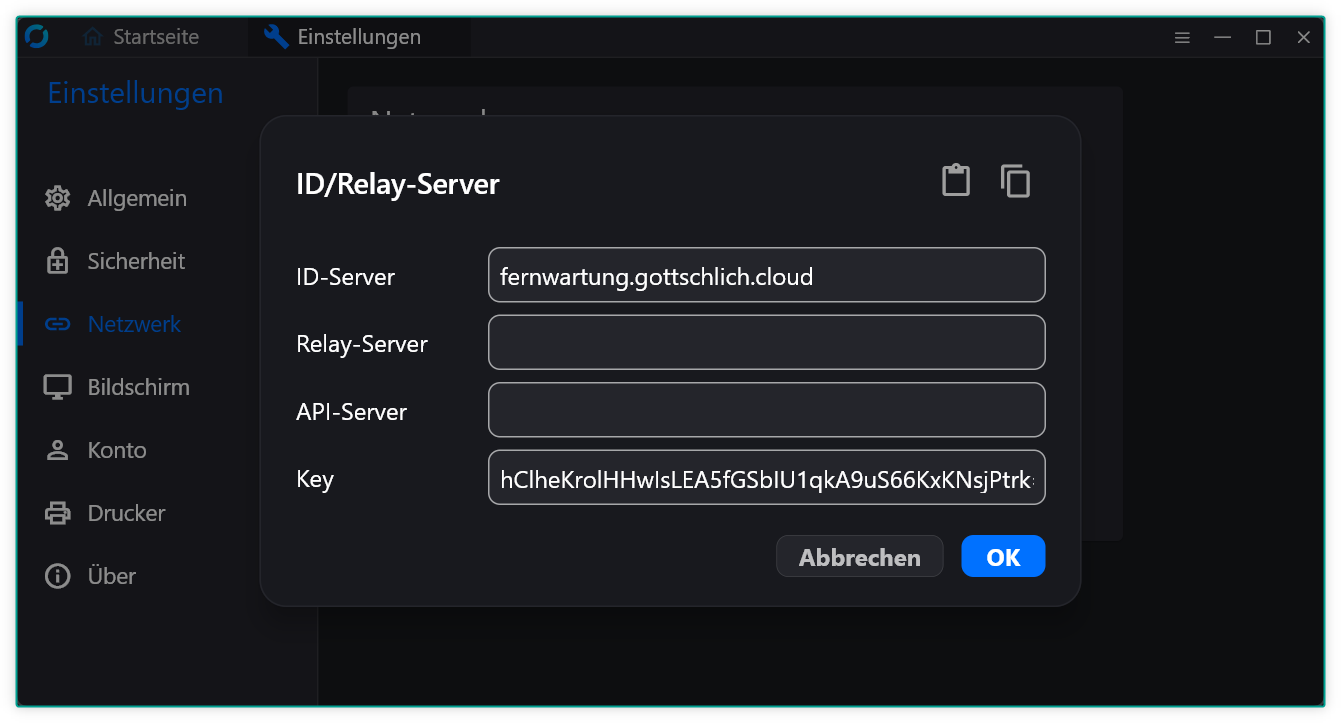
Task: Click the Startseite home icon
Action: tap(93, 37)
